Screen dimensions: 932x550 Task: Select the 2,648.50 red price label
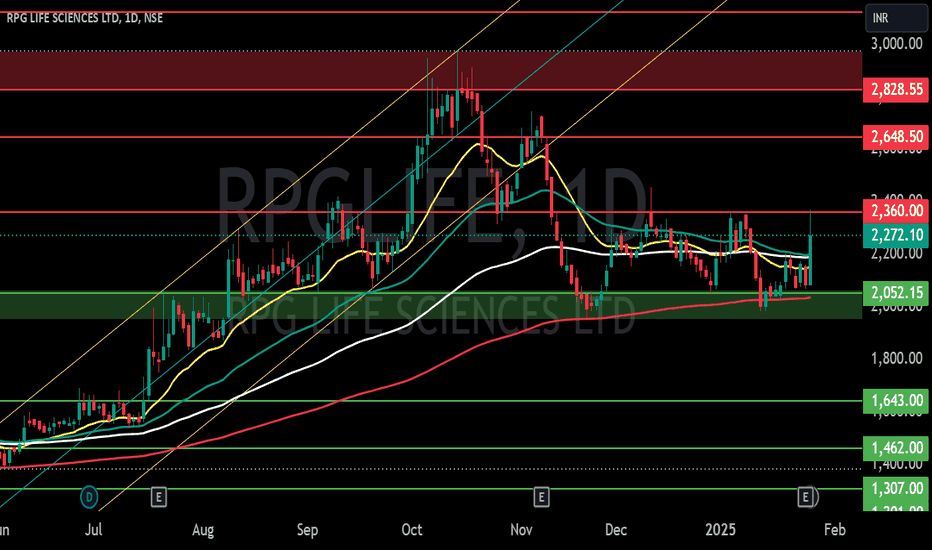[x=896, y=137]
